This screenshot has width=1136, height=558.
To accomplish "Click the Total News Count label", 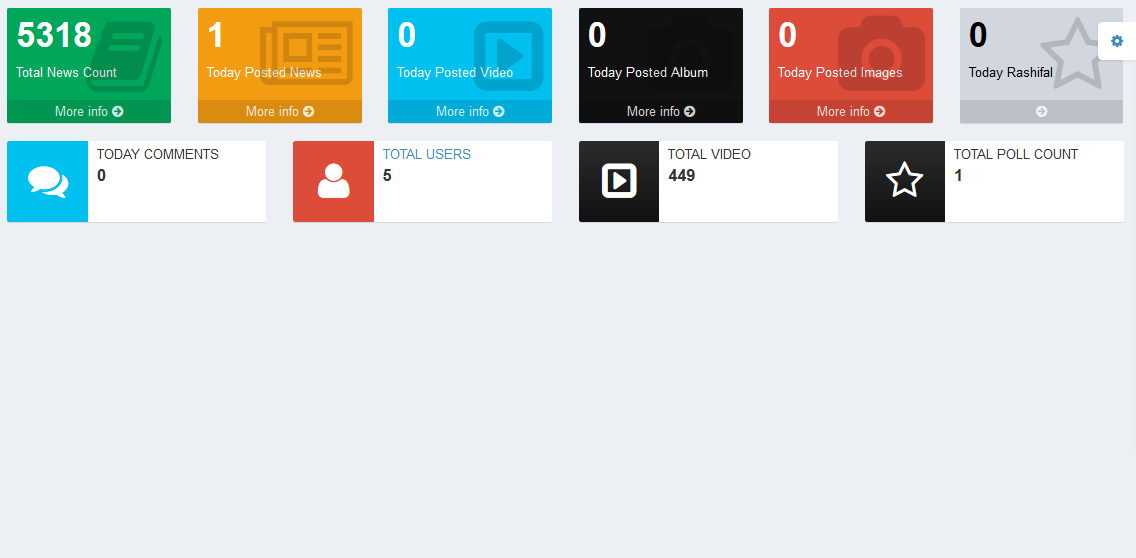I will (x=66, y=72).
